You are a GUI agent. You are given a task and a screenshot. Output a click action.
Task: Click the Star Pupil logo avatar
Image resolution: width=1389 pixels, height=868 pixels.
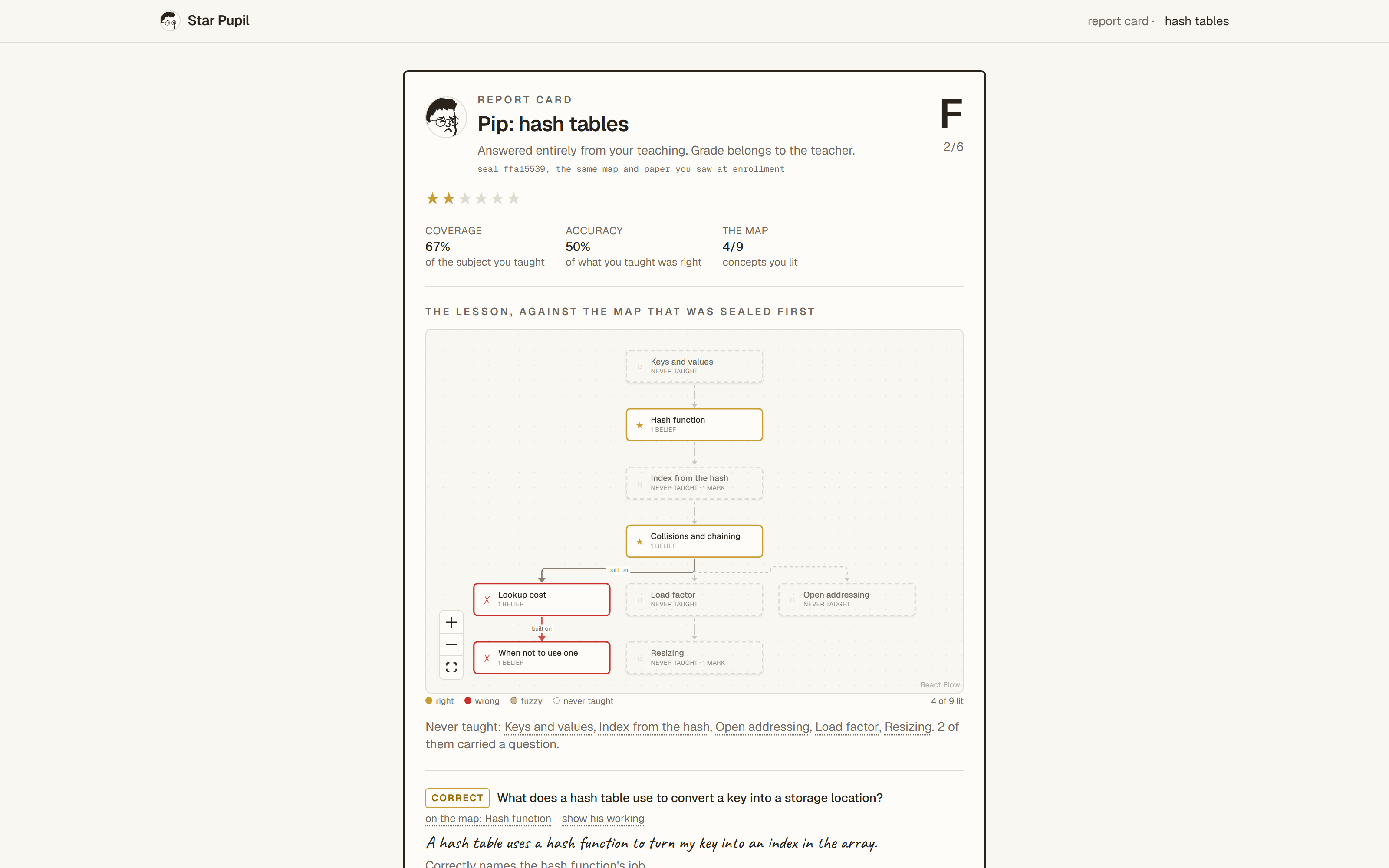(169, 21)
